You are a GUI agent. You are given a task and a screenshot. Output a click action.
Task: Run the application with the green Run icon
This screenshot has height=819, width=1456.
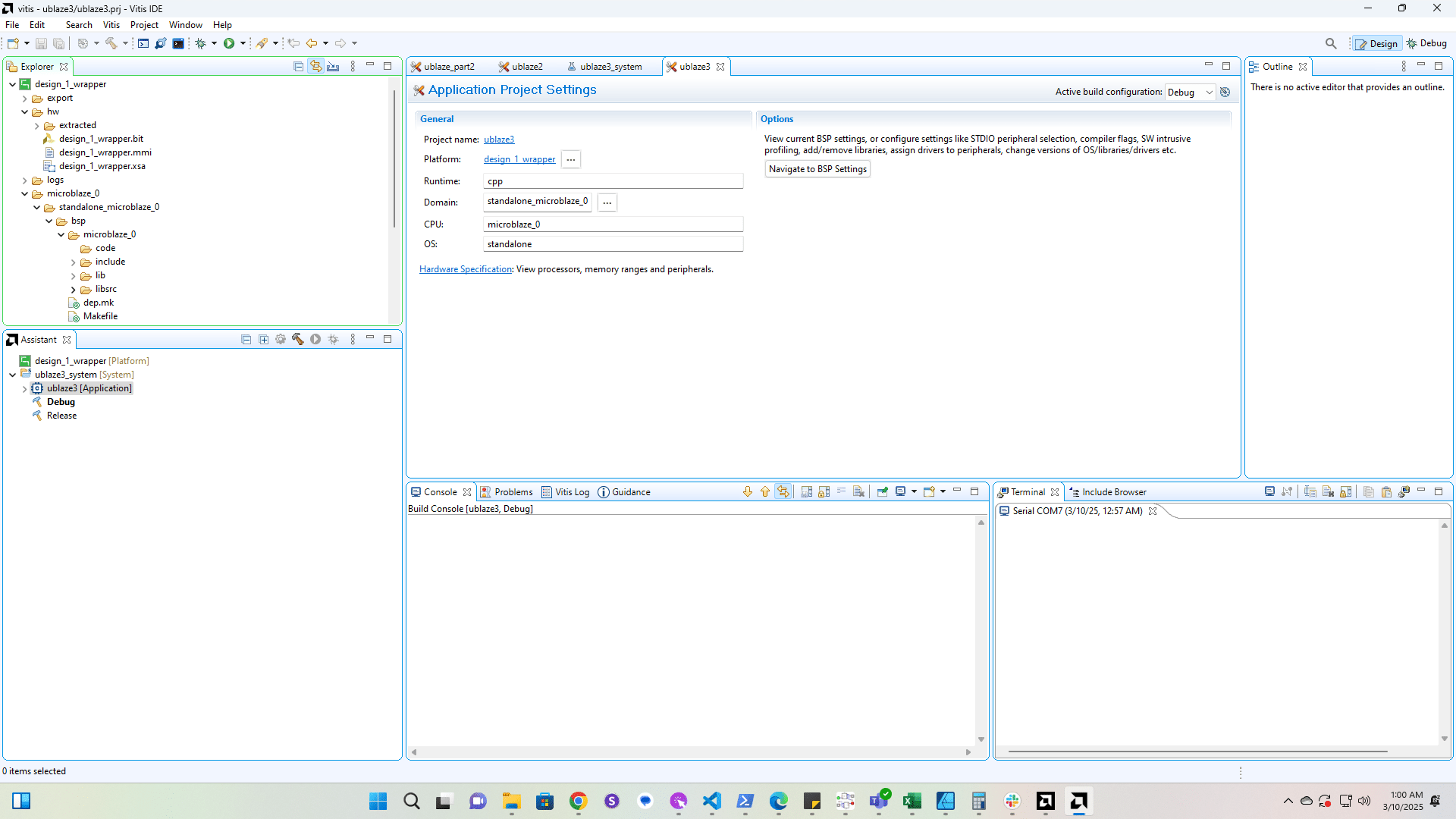click(x=228, y=43)
